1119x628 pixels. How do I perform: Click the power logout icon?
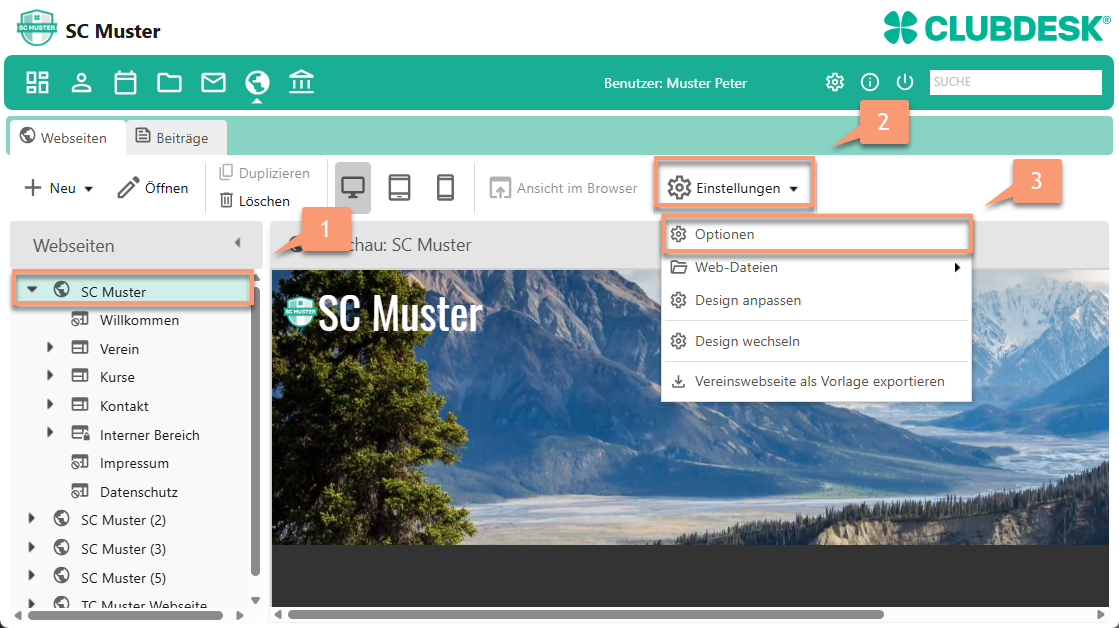tap(905, 82)
